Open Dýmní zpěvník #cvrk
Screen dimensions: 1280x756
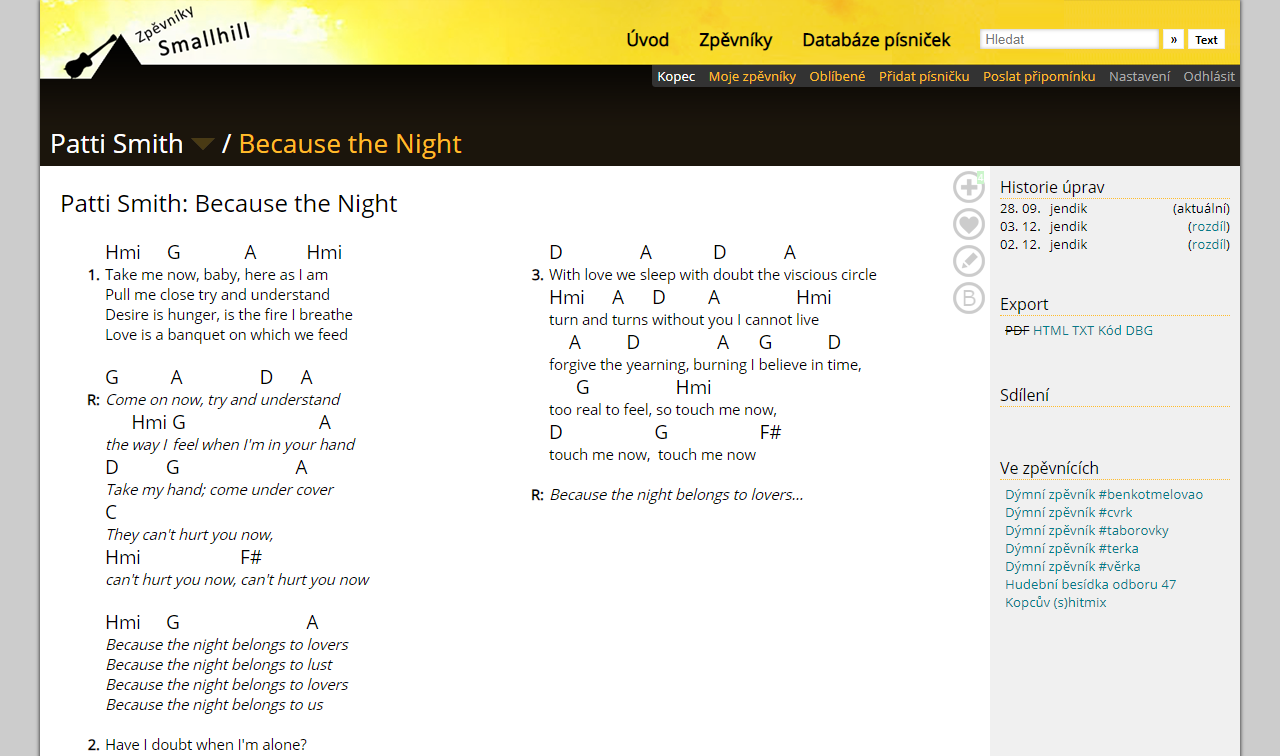(1069, 512)
